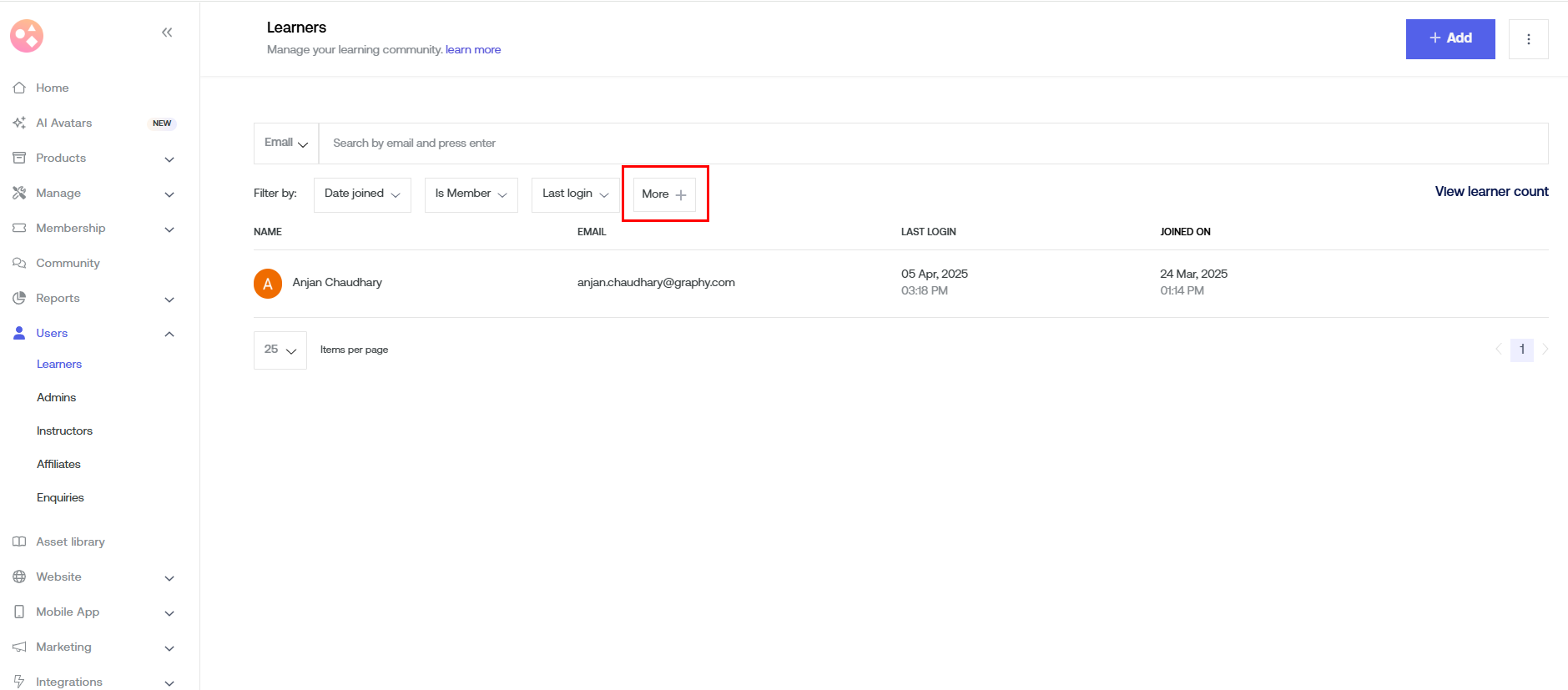Image resolution: width=1568 pixels, height=690 pixels.
Task: Open the Asset library book icon
Action: (x=19, y=541)
